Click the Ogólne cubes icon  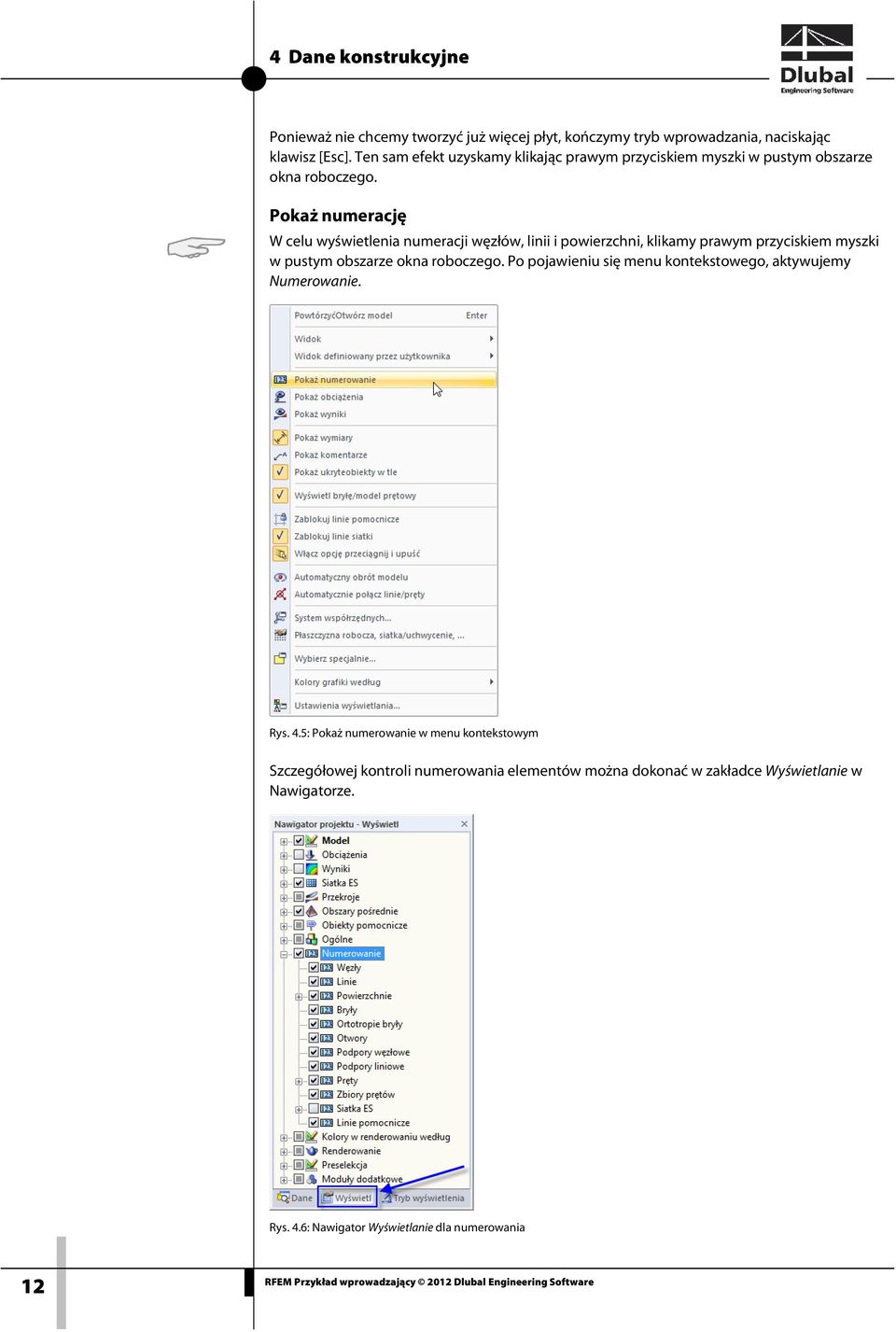coord(312,939)
